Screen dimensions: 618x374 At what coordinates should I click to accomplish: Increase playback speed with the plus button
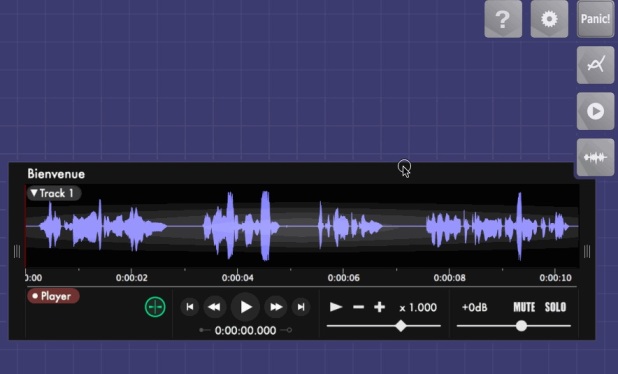(379, 307)
